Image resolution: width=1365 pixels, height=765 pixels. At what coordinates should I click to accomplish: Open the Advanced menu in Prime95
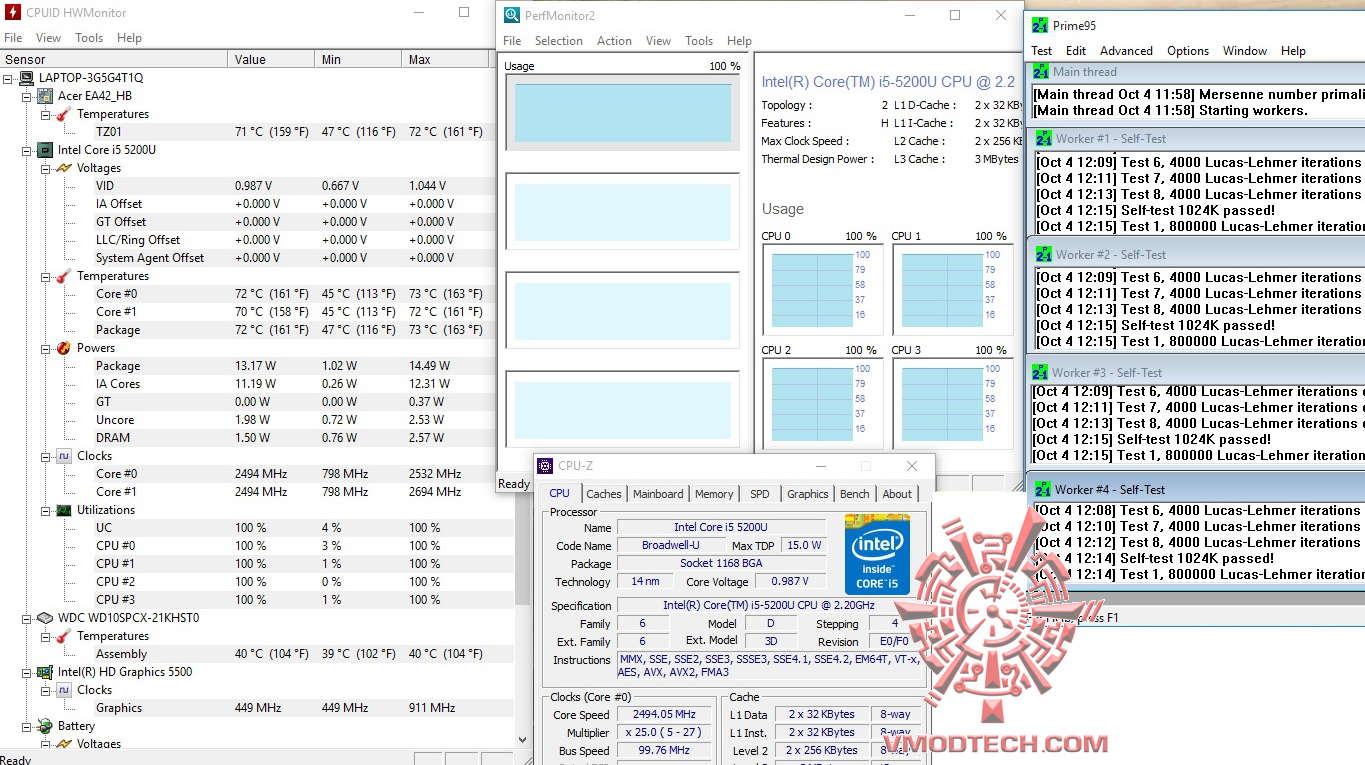tap(1126, 51)
